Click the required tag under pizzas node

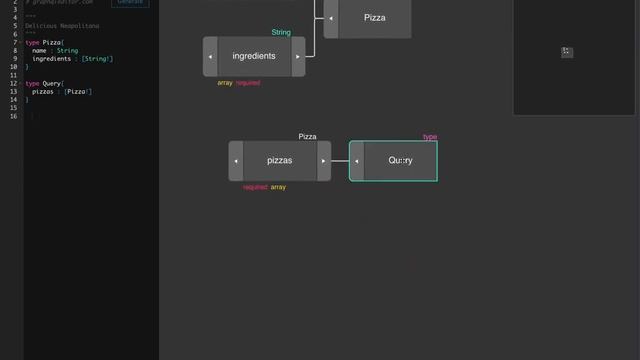tap(255, 187)
